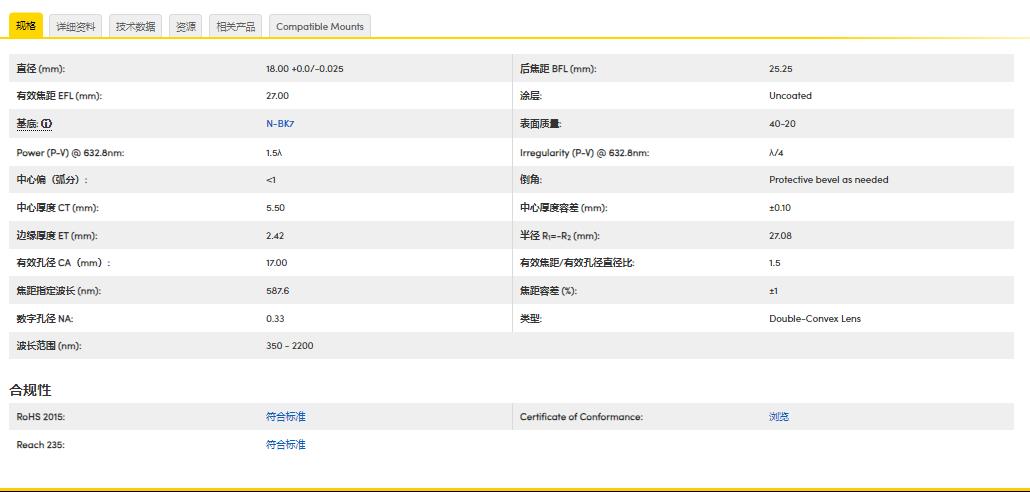Click the surface quality value 40-20
The image size is (1030, 492).
(x=782, y=124)
